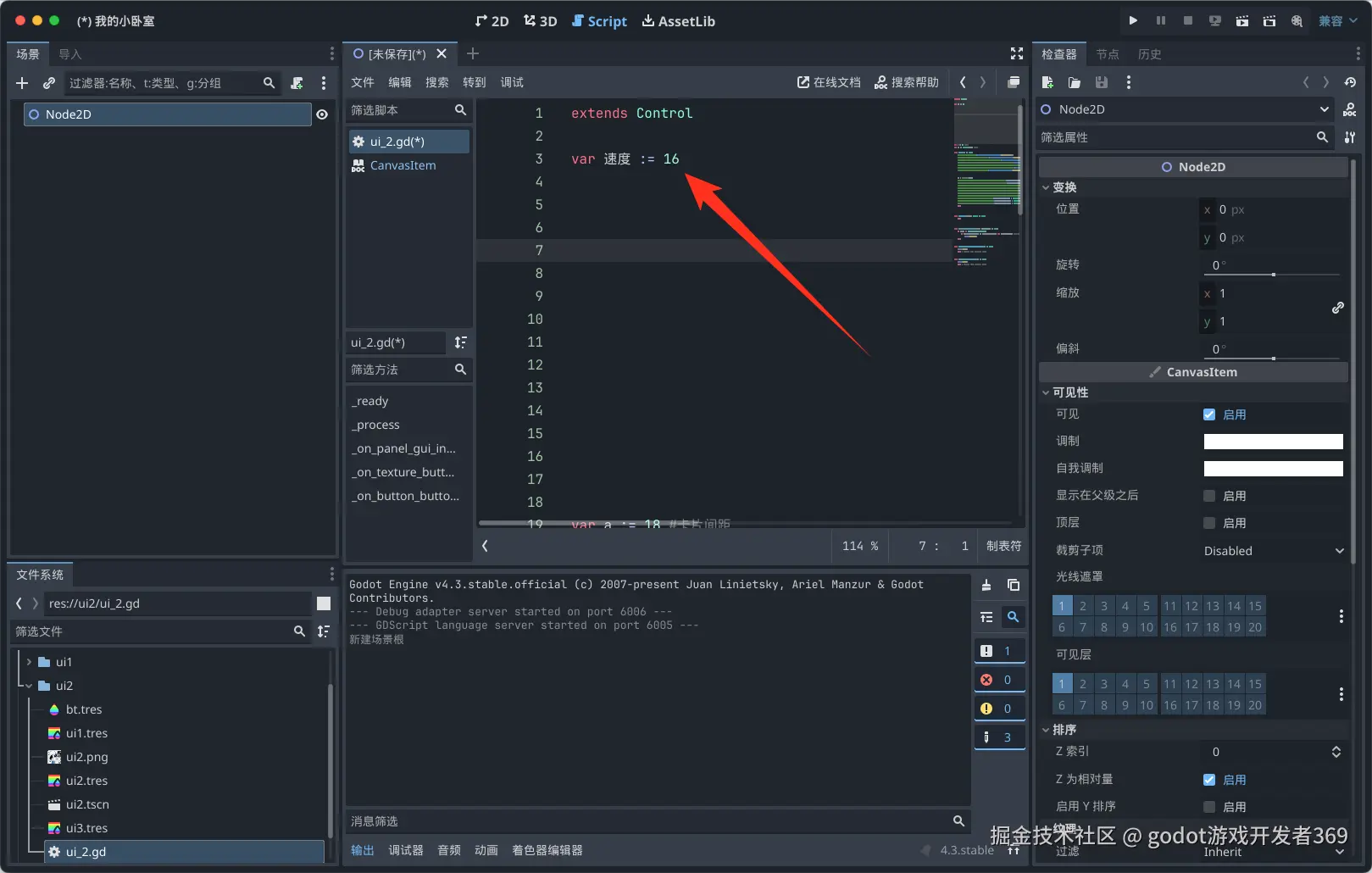Toggle warning messages filter in output

click(x=1000, y=709)
